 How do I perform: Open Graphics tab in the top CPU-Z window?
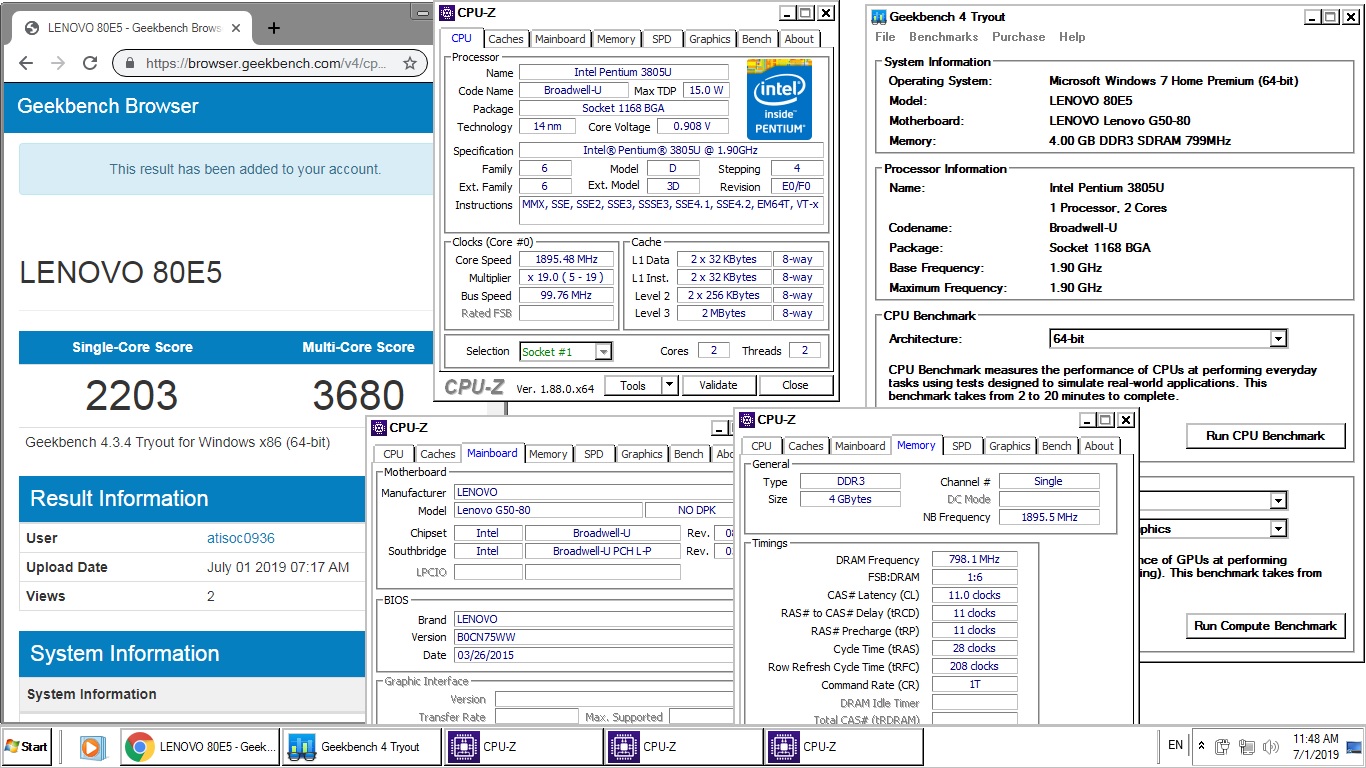(x=710, y=39)
